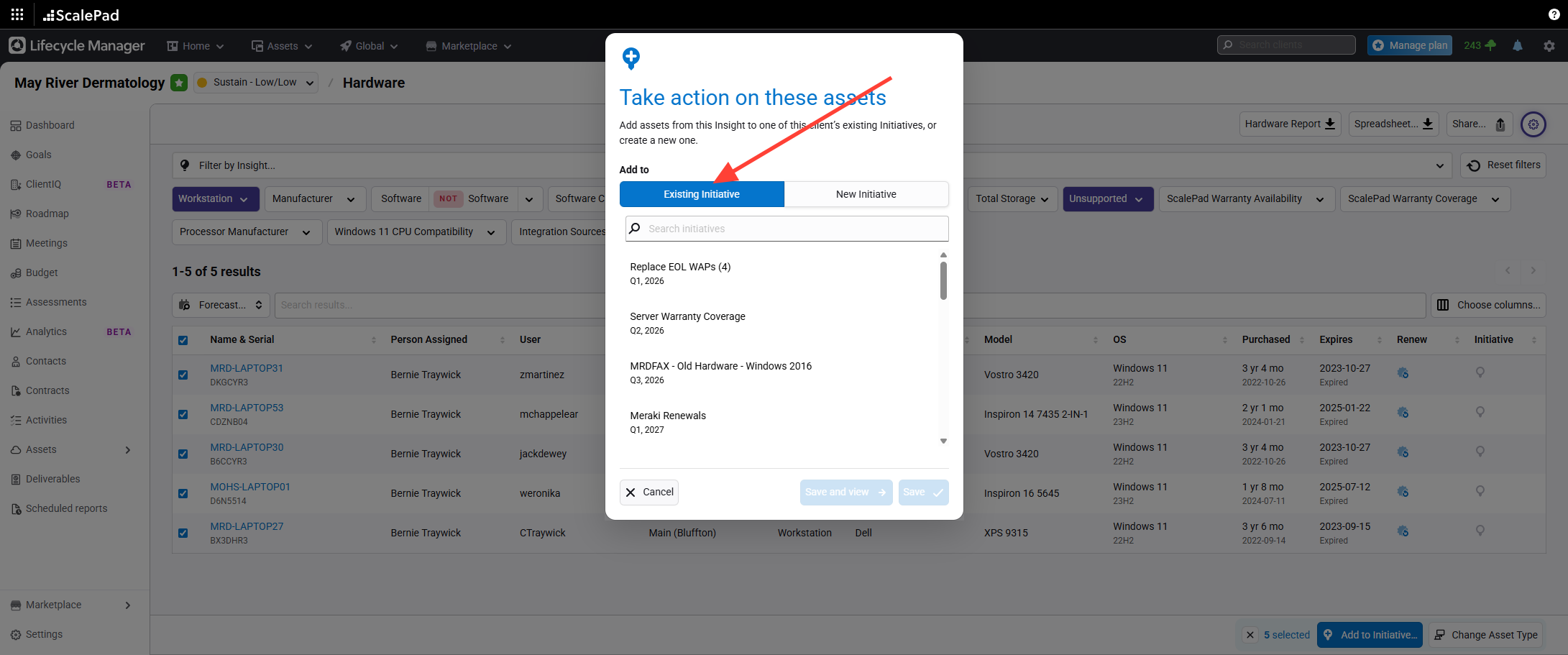Toggle the select-all header checkbox
The width and height of the screenshot is (1568, 655).
183,340
